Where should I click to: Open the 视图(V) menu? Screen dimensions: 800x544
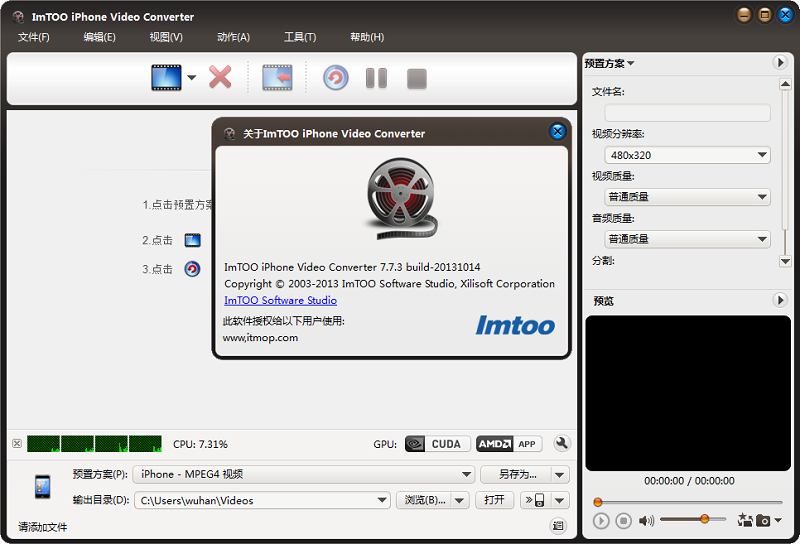[166, 37]
